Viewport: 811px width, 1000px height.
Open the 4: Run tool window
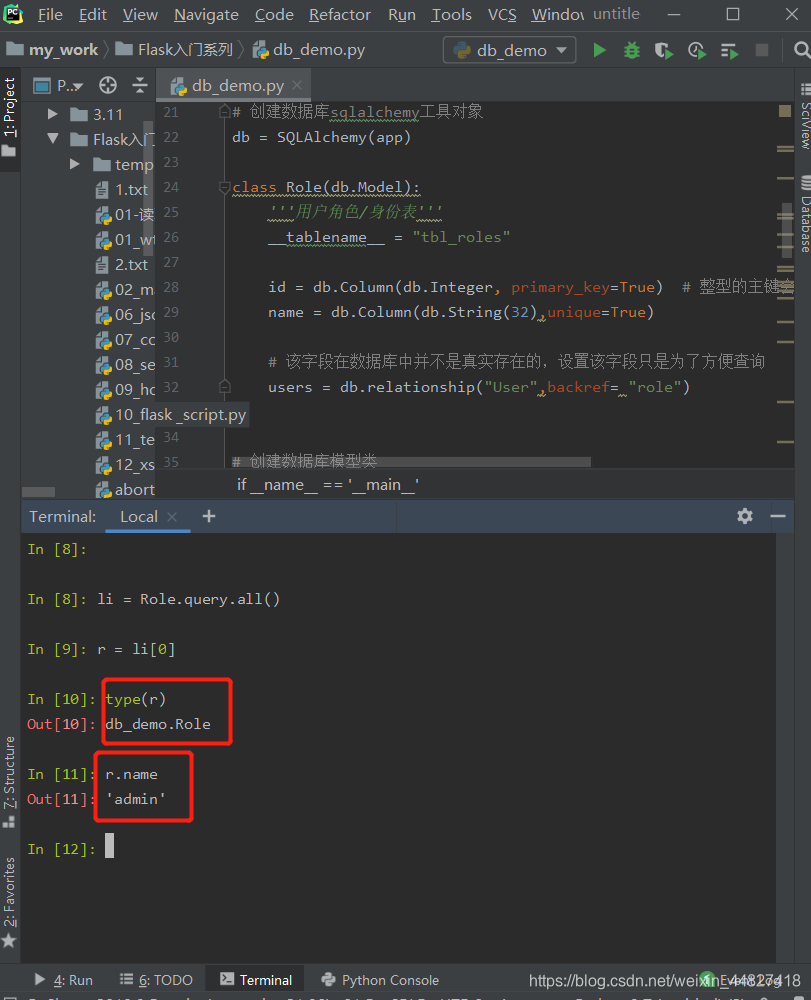point(64,980)
